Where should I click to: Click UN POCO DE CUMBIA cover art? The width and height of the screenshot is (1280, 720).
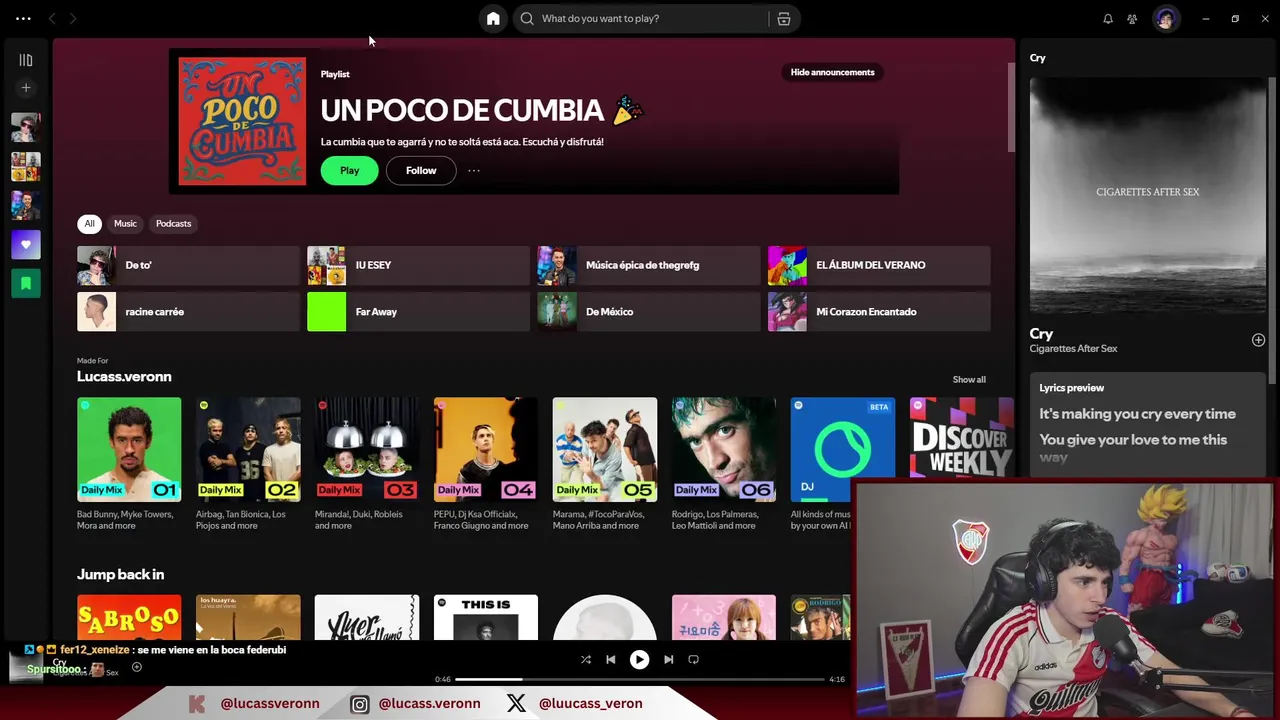coord(242,121)
